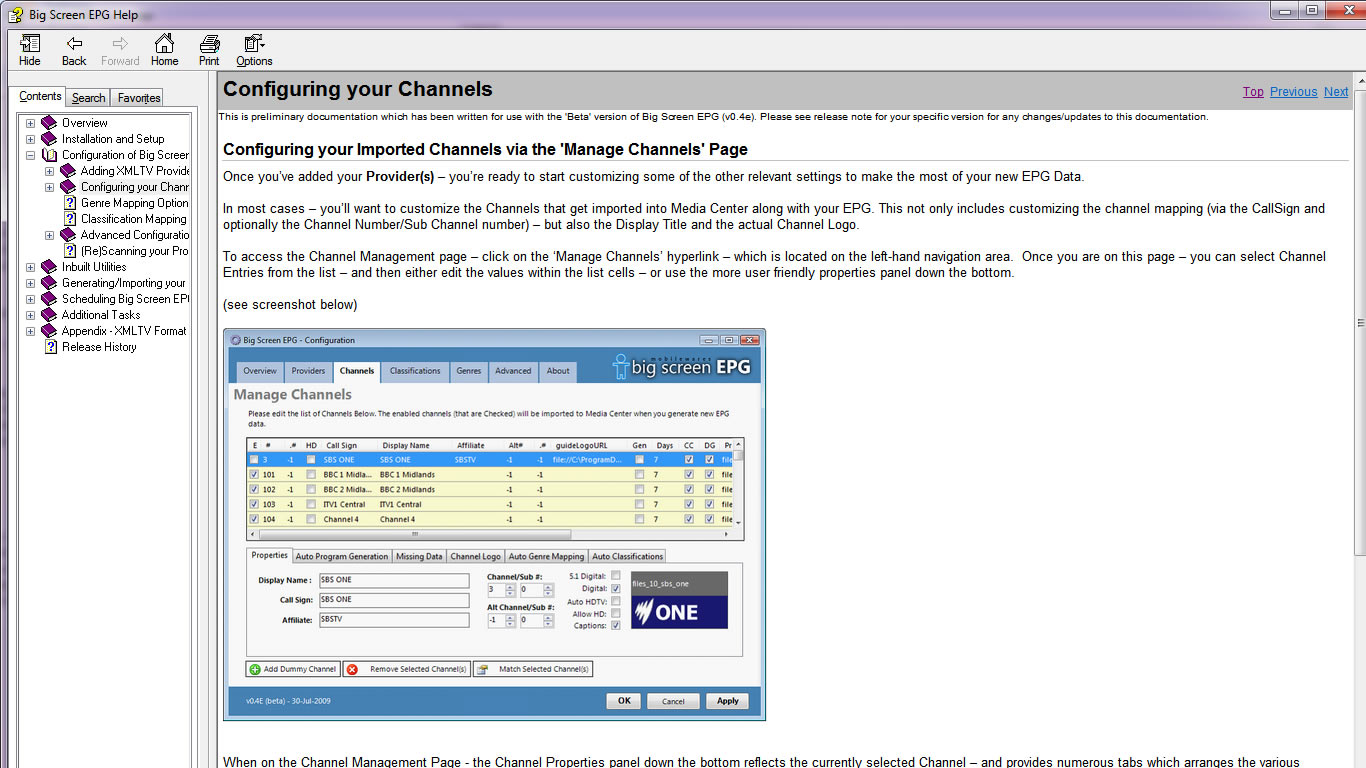
Task: Expand the Advanced Configuratio node
Action: (x=49, y=235)
